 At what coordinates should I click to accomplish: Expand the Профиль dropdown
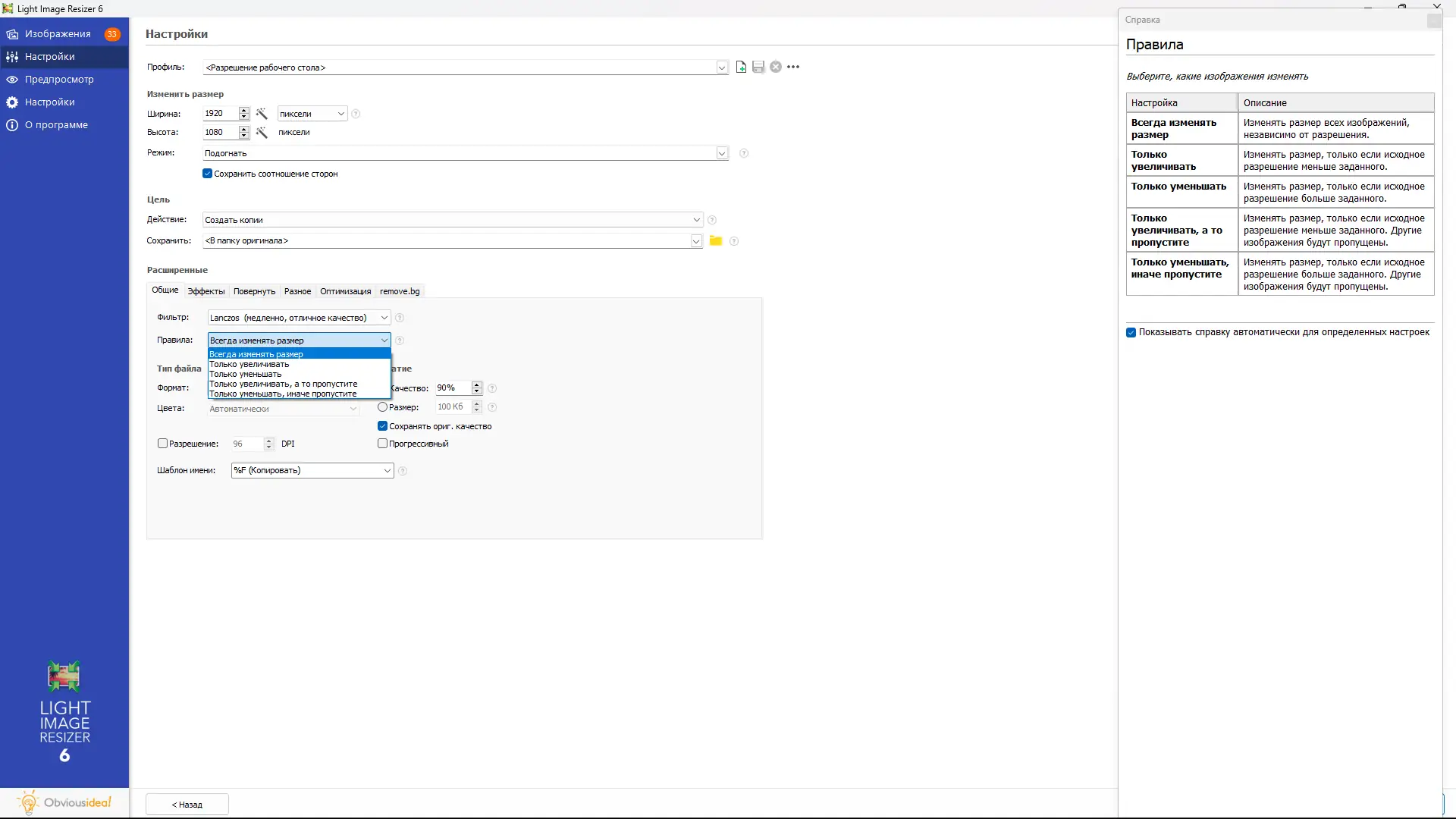pos(722,67)
